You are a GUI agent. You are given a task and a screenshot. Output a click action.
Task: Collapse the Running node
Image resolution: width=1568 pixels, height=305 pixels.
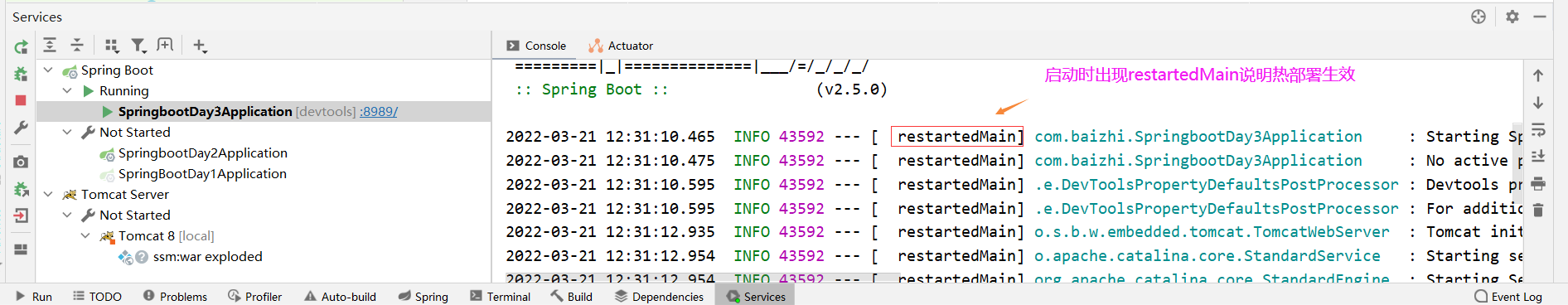(x=67, y=91)
